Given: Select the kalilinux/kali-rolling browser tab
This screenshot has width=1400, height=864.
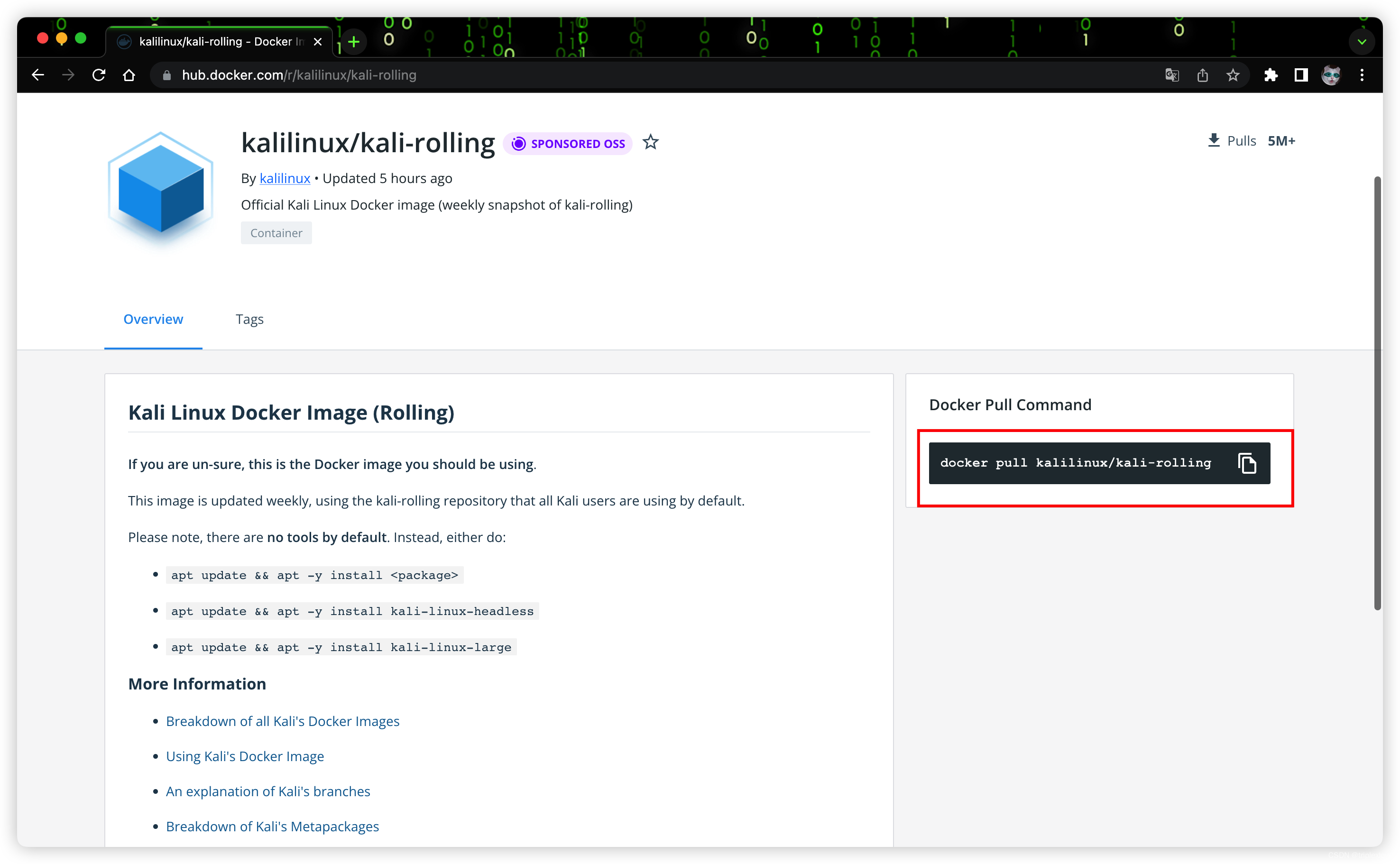Looking at the screenshot, I should pyautogui.click(x=219, y=42).
